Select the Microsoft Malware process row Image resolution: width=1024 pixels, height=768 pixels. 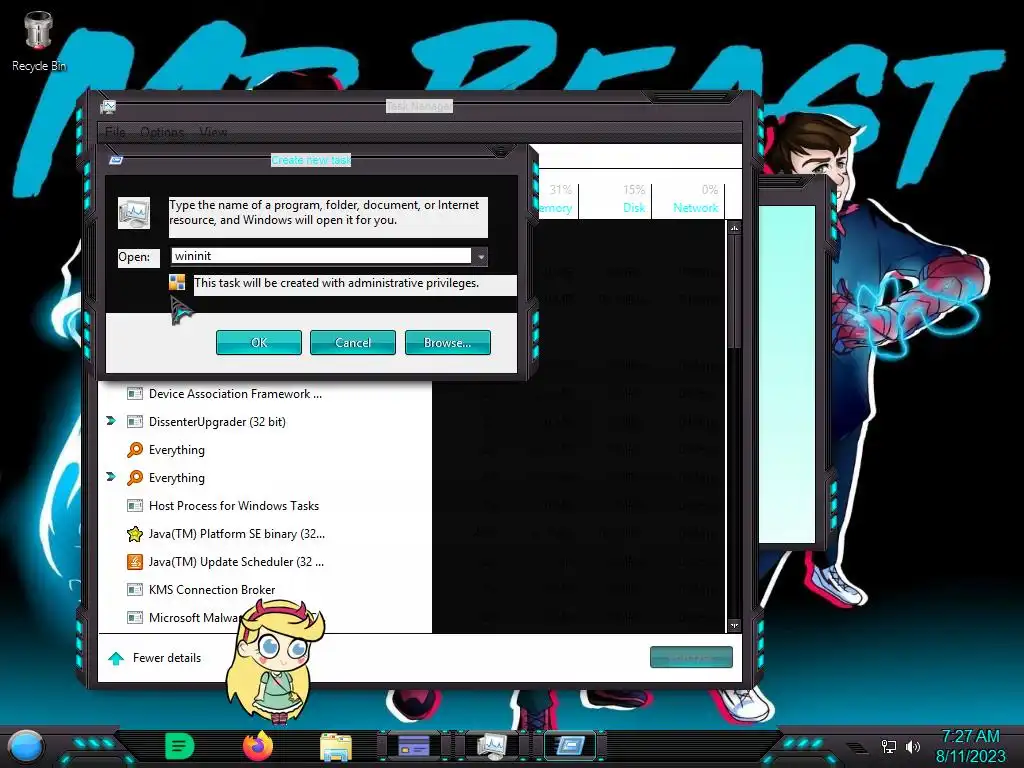pos(265,618)
